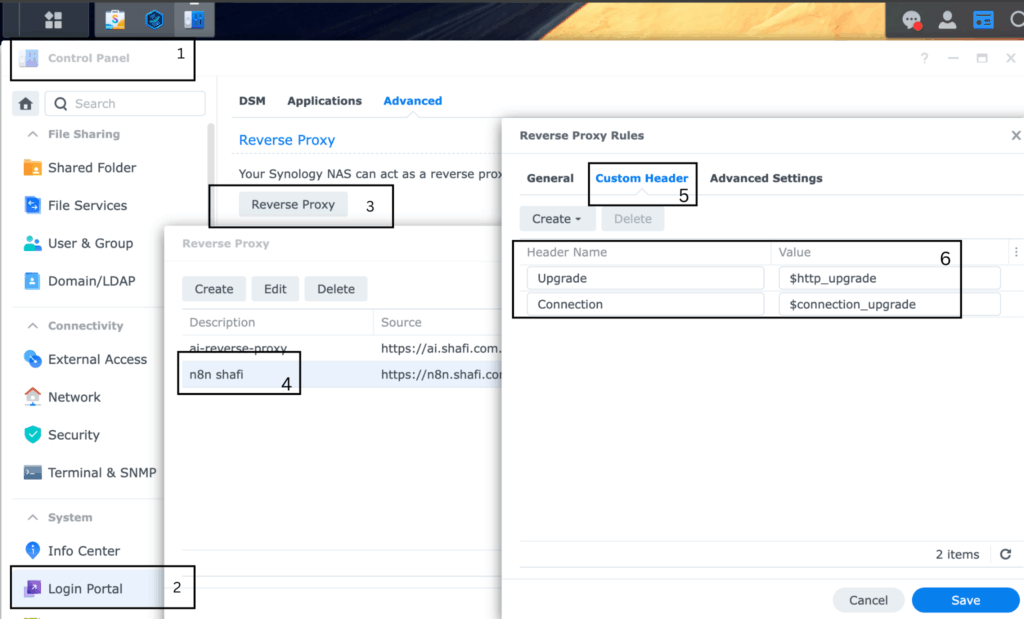
Task: Collapse the File Sharing section
Action: point(32,134)
